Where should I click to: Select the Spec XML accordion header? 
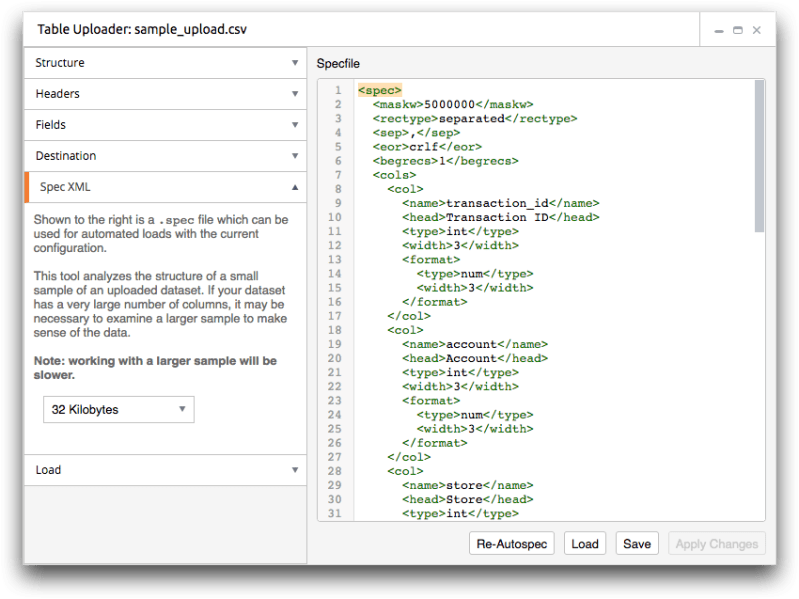click(165, 187)
